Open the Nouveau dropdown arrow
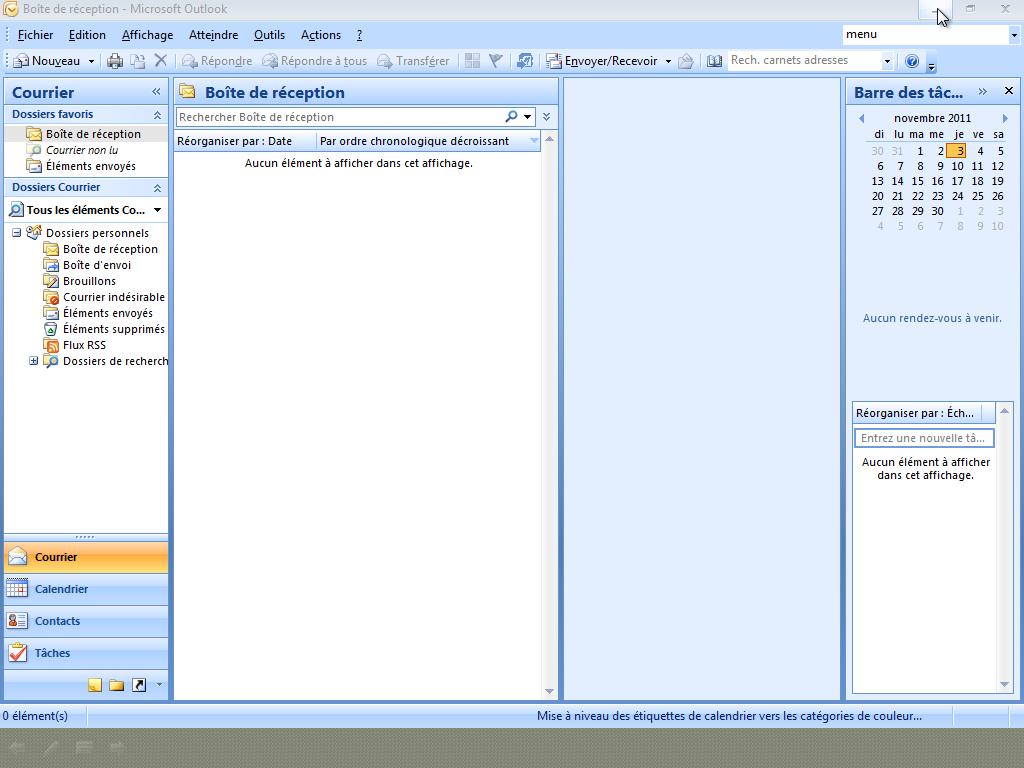 (x=91, y=61)
